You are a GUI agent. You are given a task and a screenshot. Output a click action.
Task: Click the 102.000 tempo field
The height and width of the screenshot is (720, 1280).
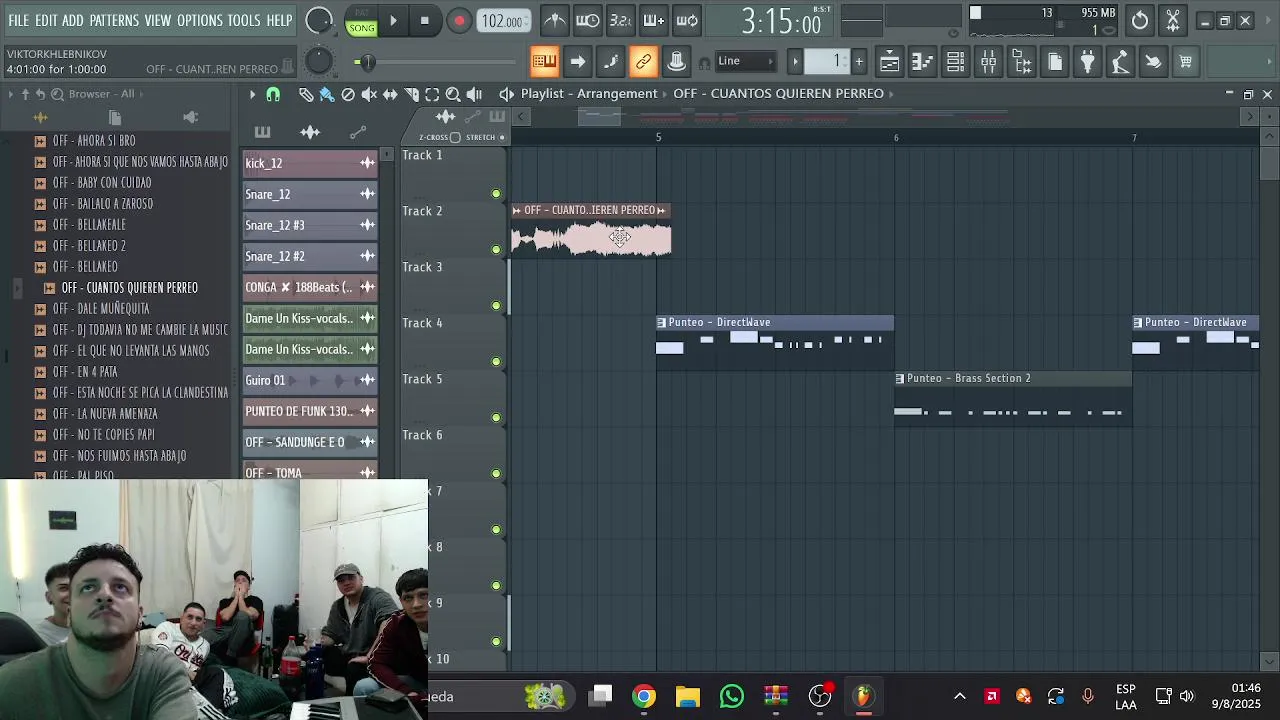[503, 21]
